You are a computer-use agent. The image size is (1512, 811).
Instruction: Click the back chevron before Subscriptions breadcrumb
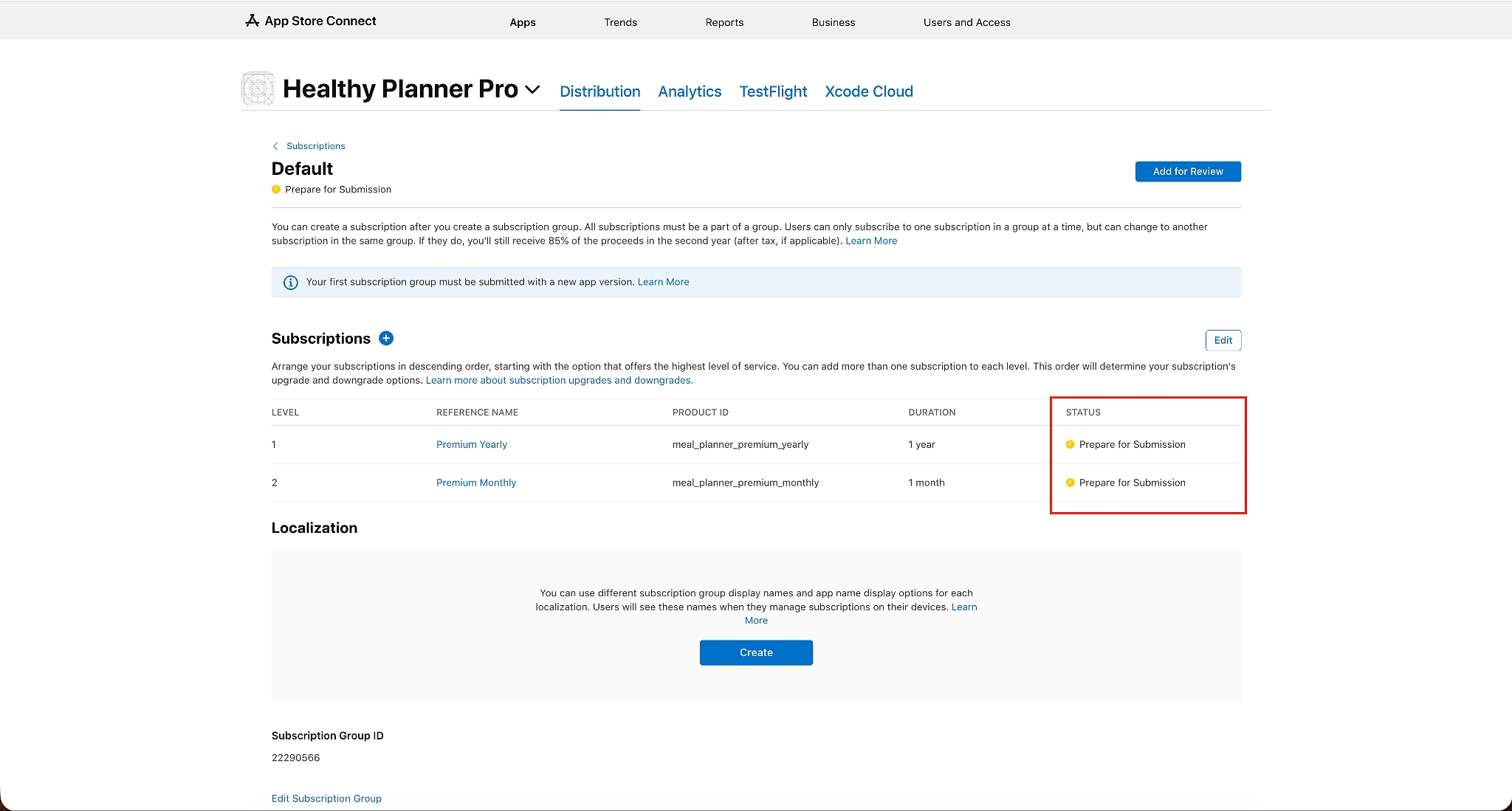coord(275,146)
